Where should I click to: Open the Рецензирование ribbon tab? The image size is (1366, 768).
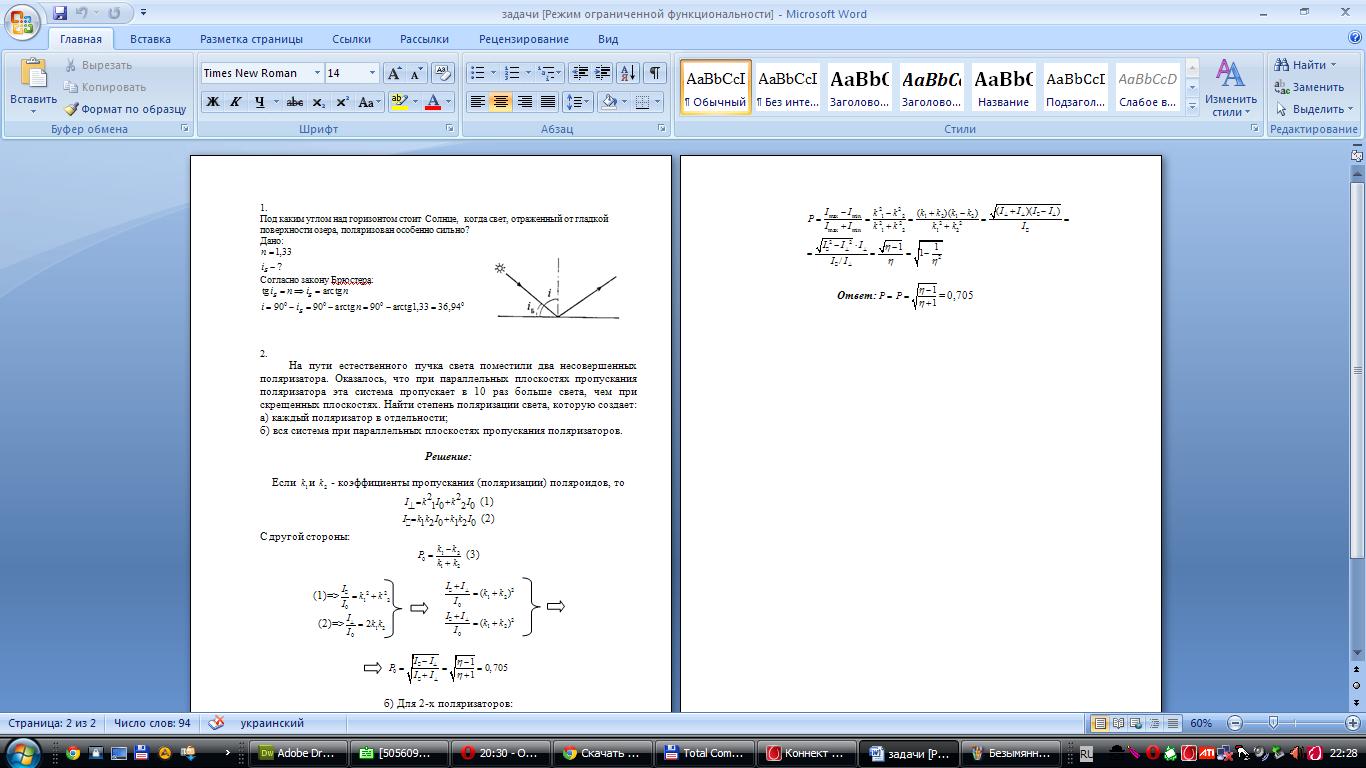523,39
